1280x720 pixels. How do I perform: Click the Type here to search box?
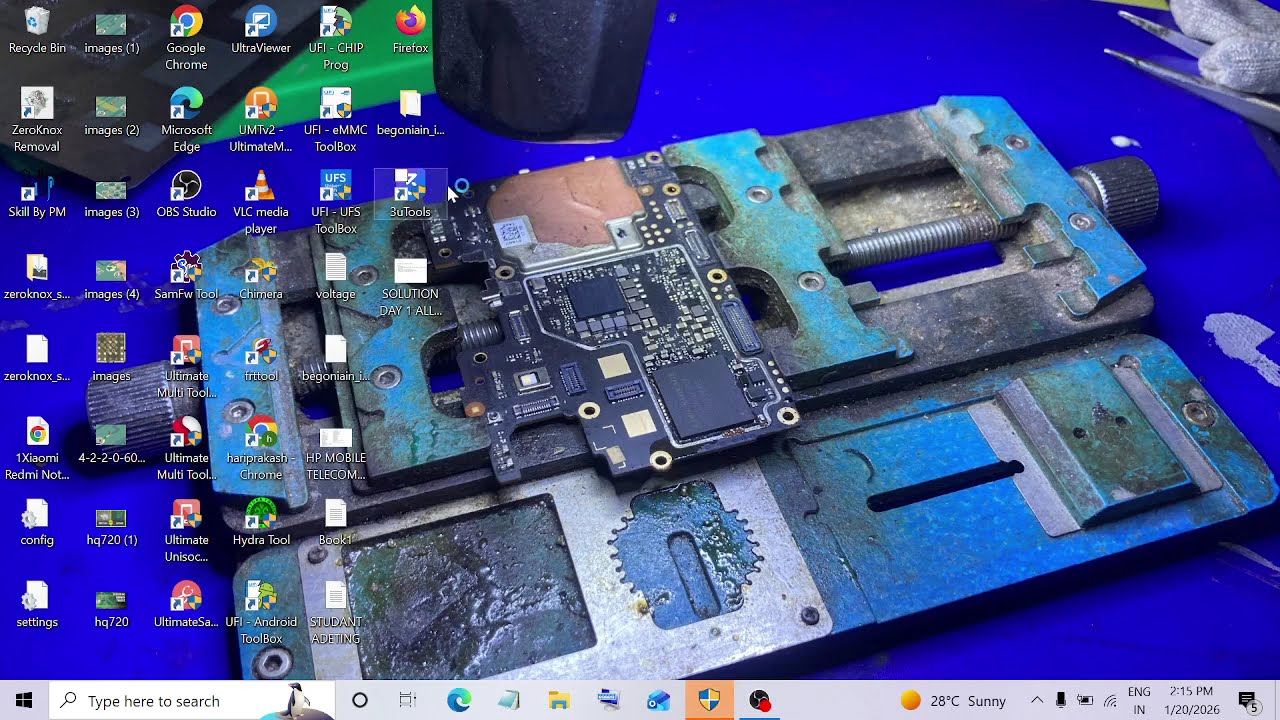(x=192, y=700)
